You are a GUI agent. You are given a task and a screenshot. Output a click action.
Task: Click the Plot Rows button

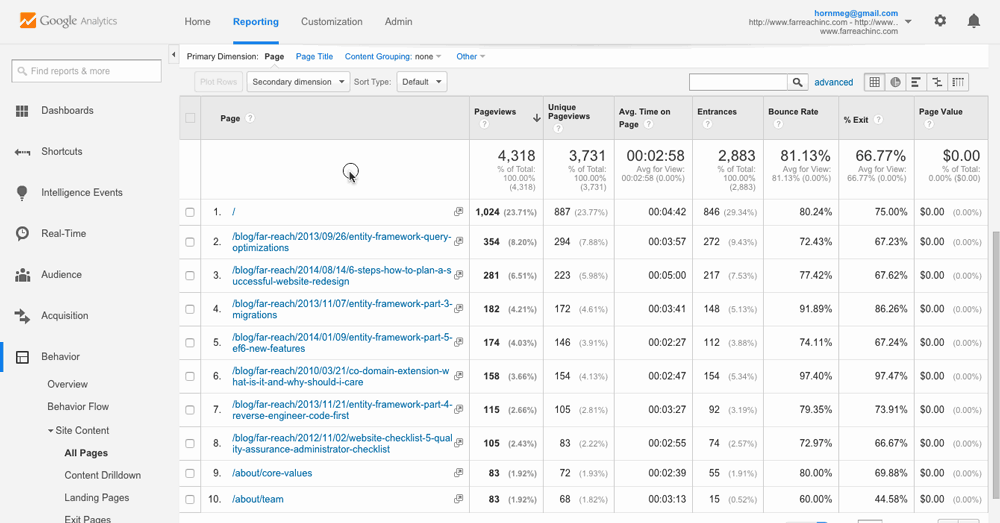(x=219, y=82)
